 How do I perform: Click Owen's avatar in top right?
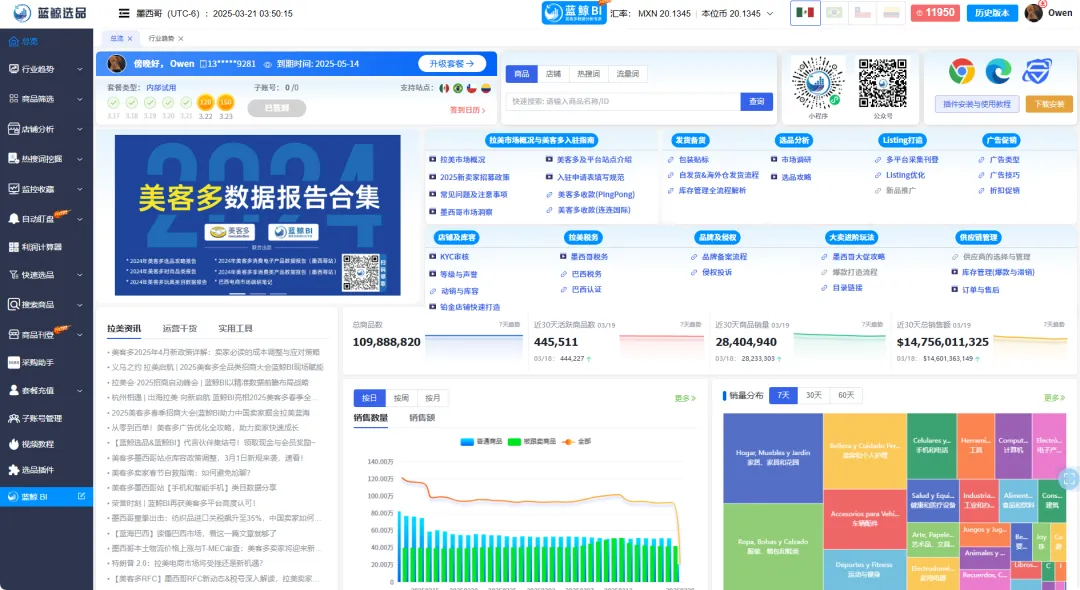1033,12
